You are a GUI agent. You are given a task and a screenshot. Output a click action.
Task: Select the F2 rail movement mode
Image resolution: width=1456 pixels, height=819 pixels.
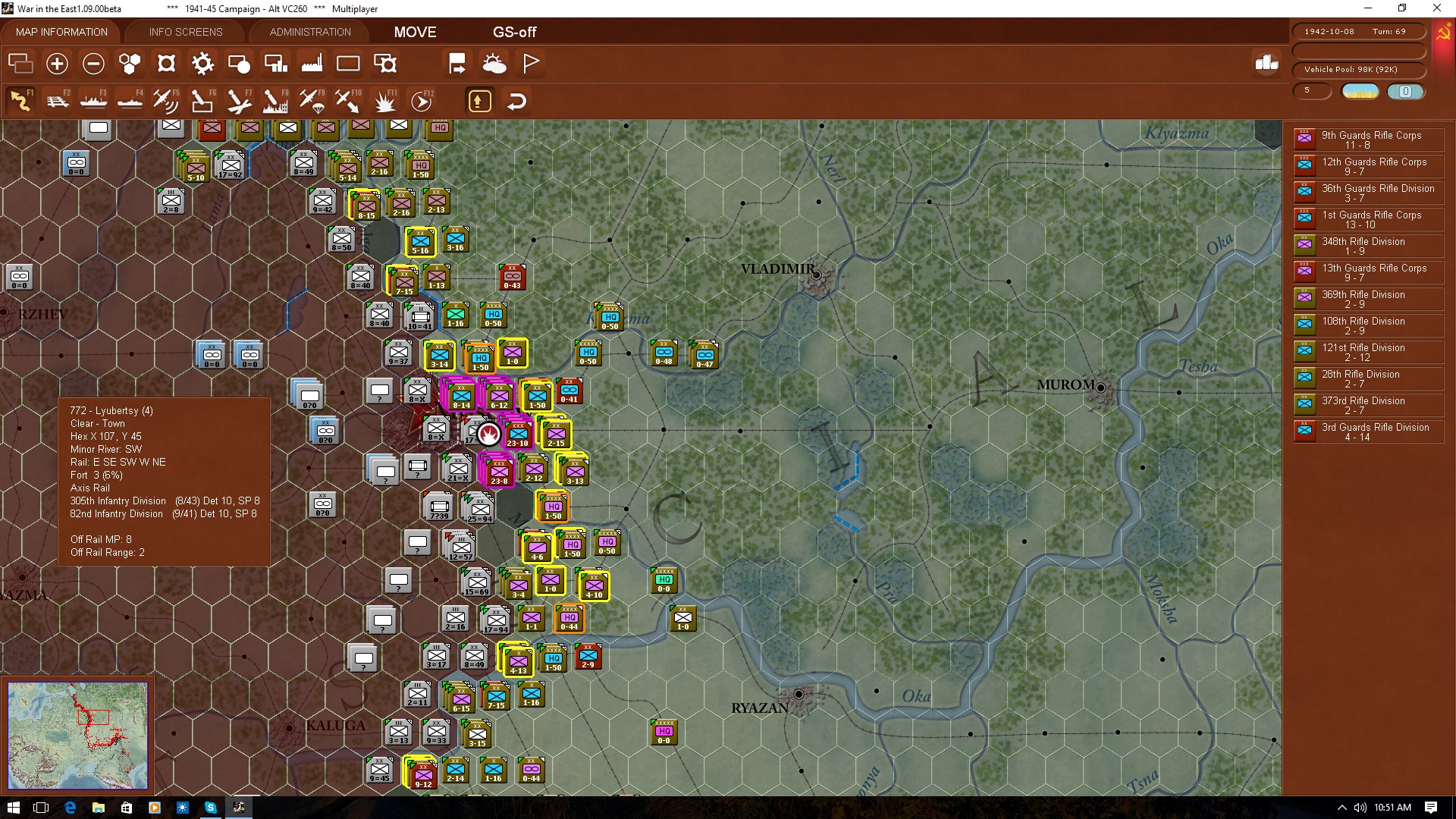click(58, 100)
